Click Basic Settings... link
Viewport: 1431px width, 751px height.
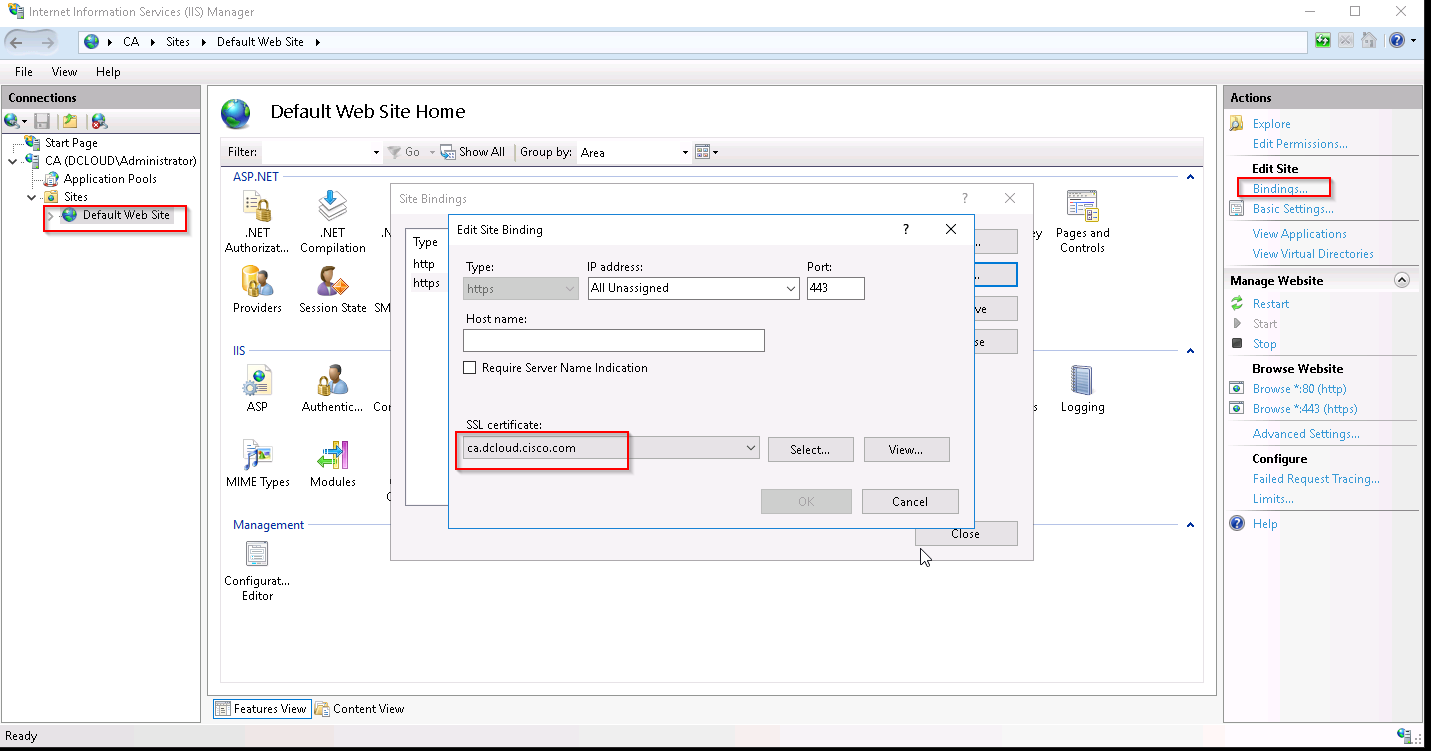pos(1293,209)
